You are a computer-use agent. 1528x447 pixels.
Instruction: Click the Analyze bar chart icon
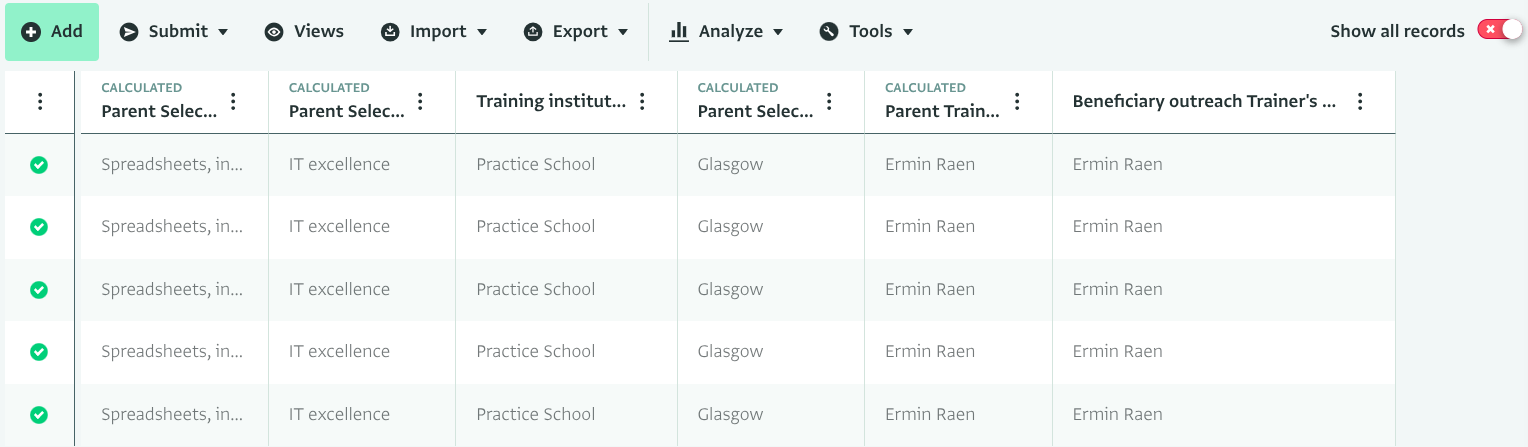click(679, 32)
